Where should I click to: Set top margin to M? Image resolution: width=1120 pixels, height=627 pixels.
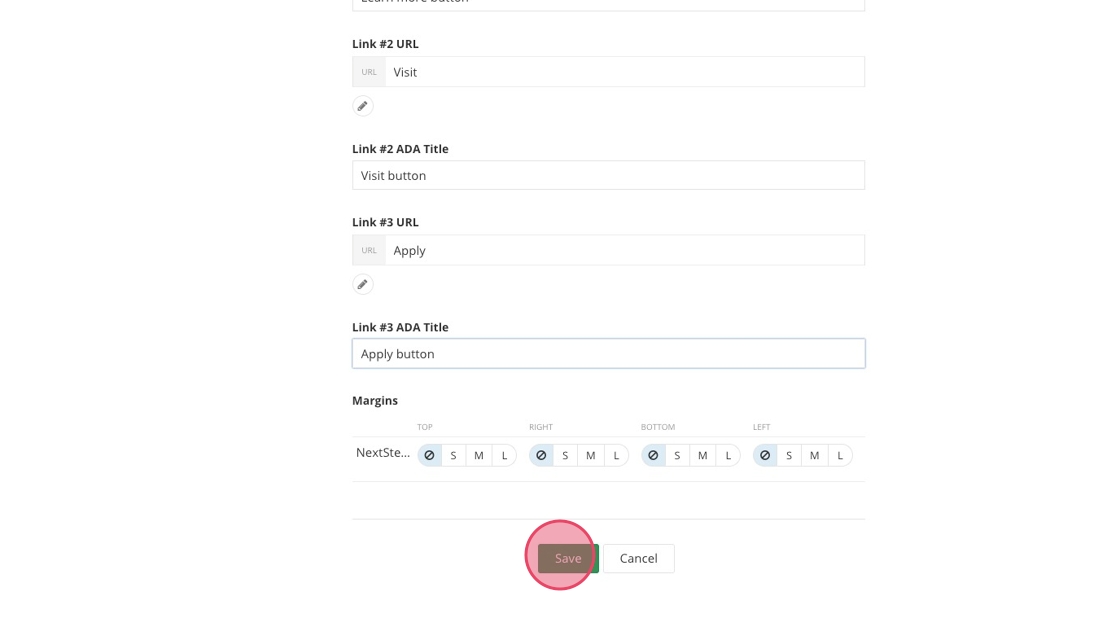coord(479,455)
